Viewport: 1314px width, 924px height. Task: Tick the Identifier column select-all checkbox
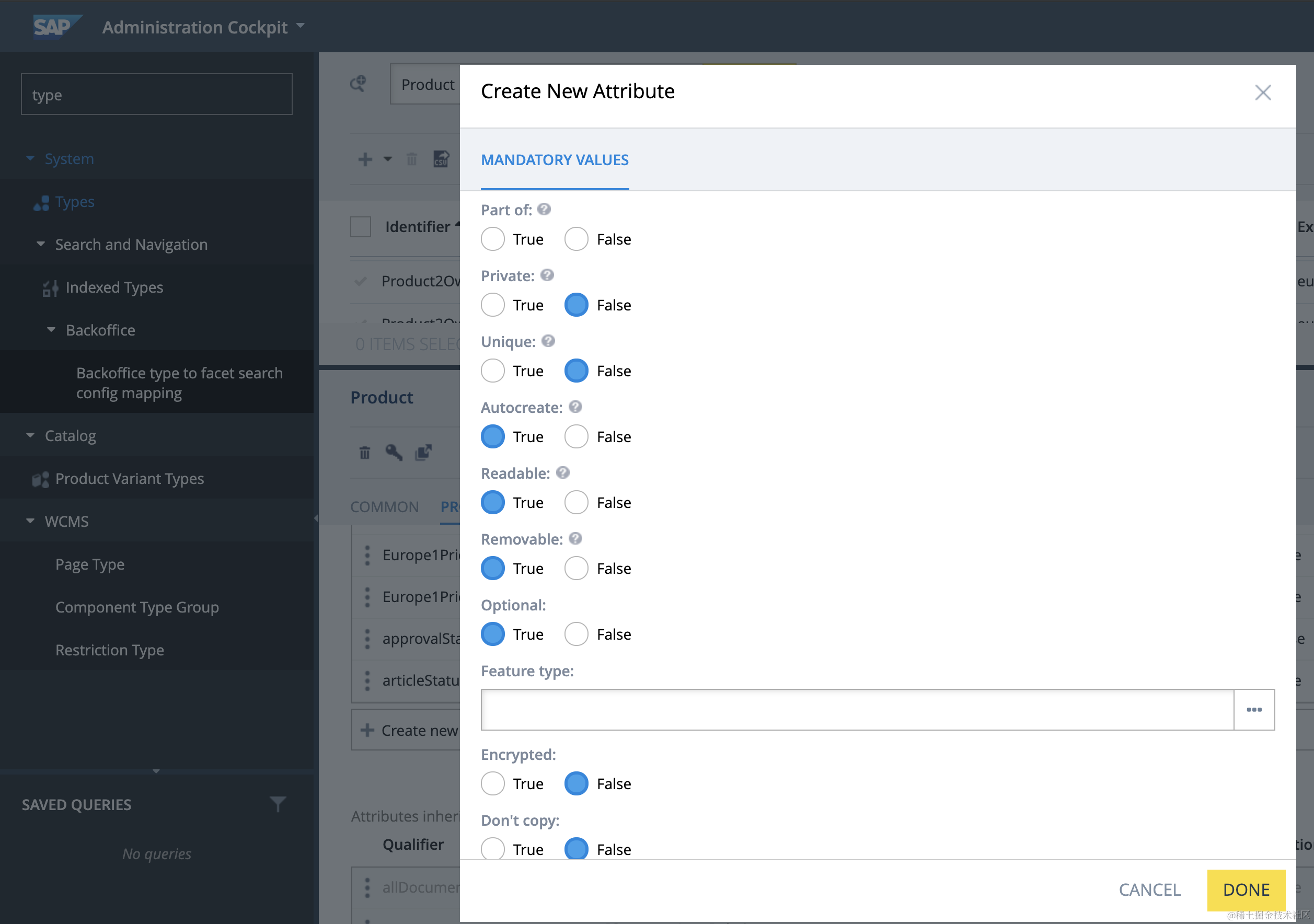[x=361, y=227]
